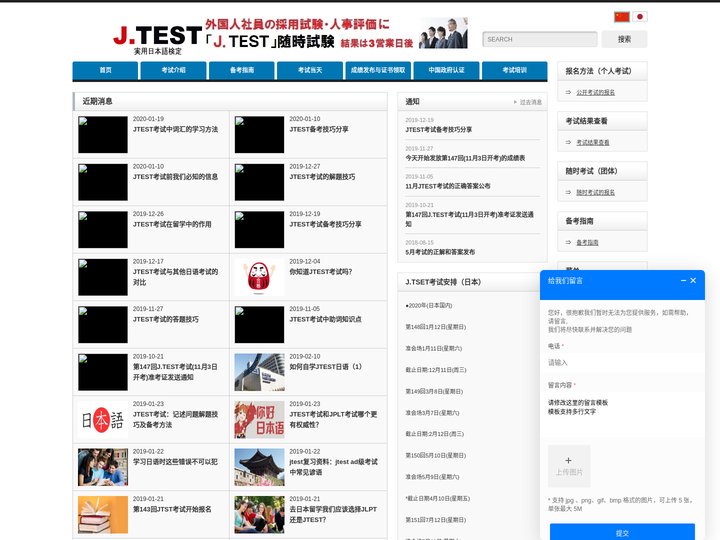Open article JTEST考试中助词知识点
Image resolution: width=720 pixels, height=540 pixels.
[325, 320]
